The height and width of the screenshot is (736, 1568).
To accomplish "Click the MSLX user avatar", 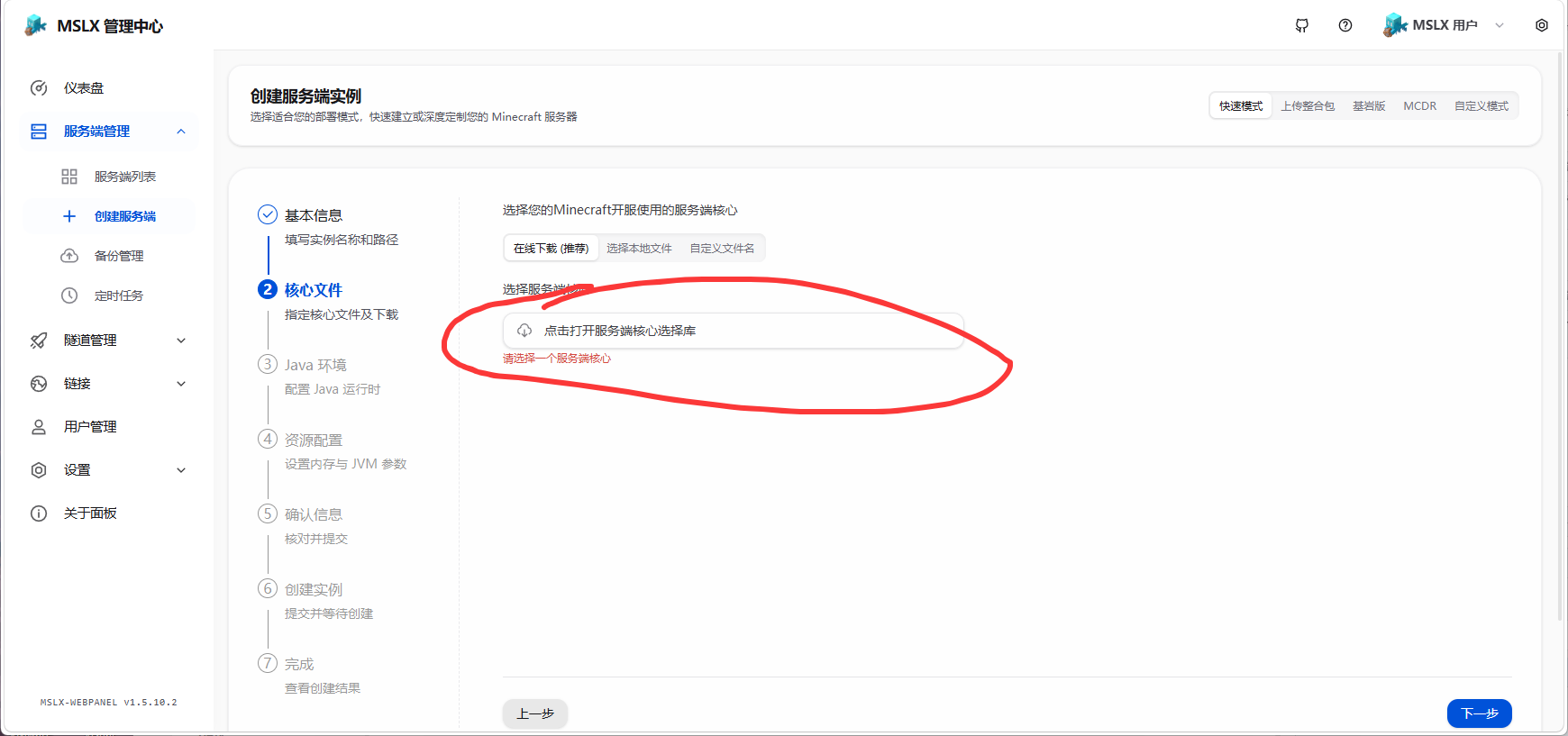I will [1395, 25].
